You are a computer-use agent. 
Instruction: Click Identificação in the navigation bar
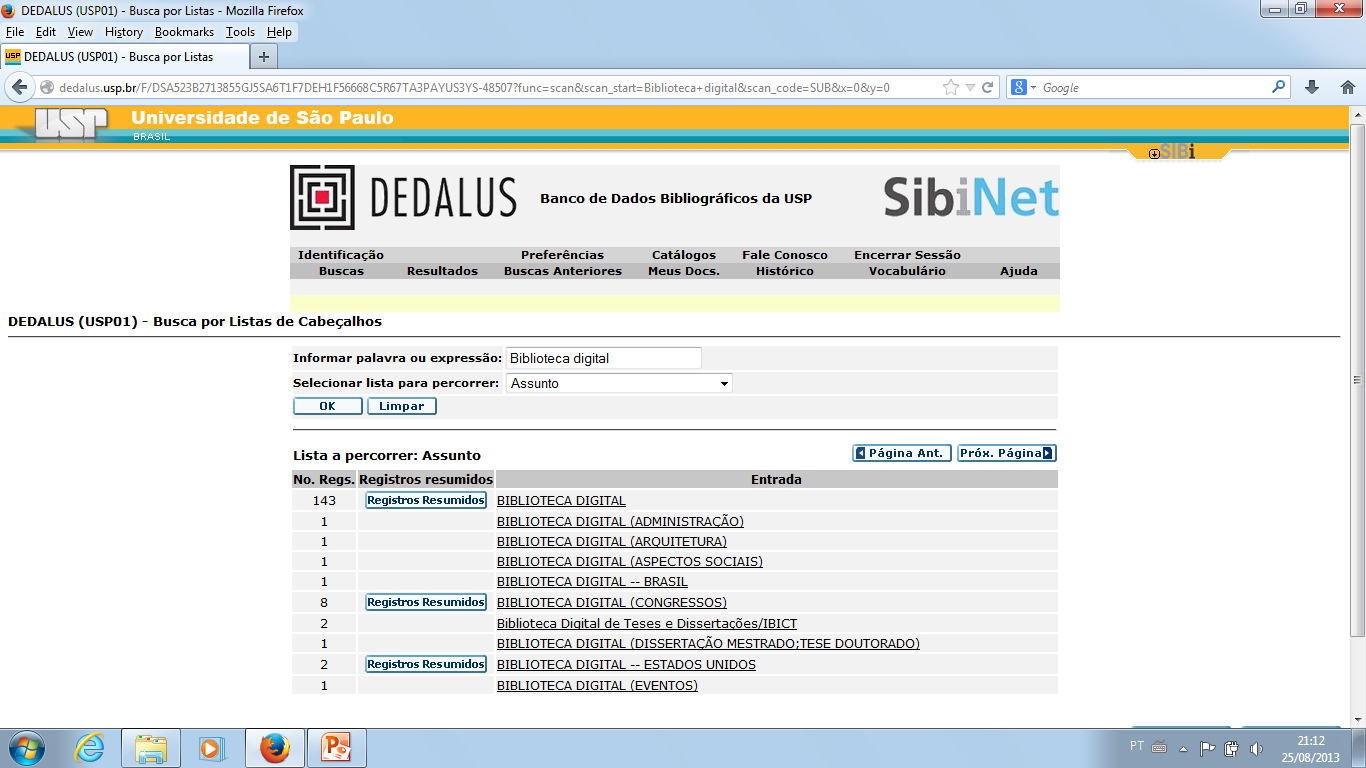[x=341, y=255]
